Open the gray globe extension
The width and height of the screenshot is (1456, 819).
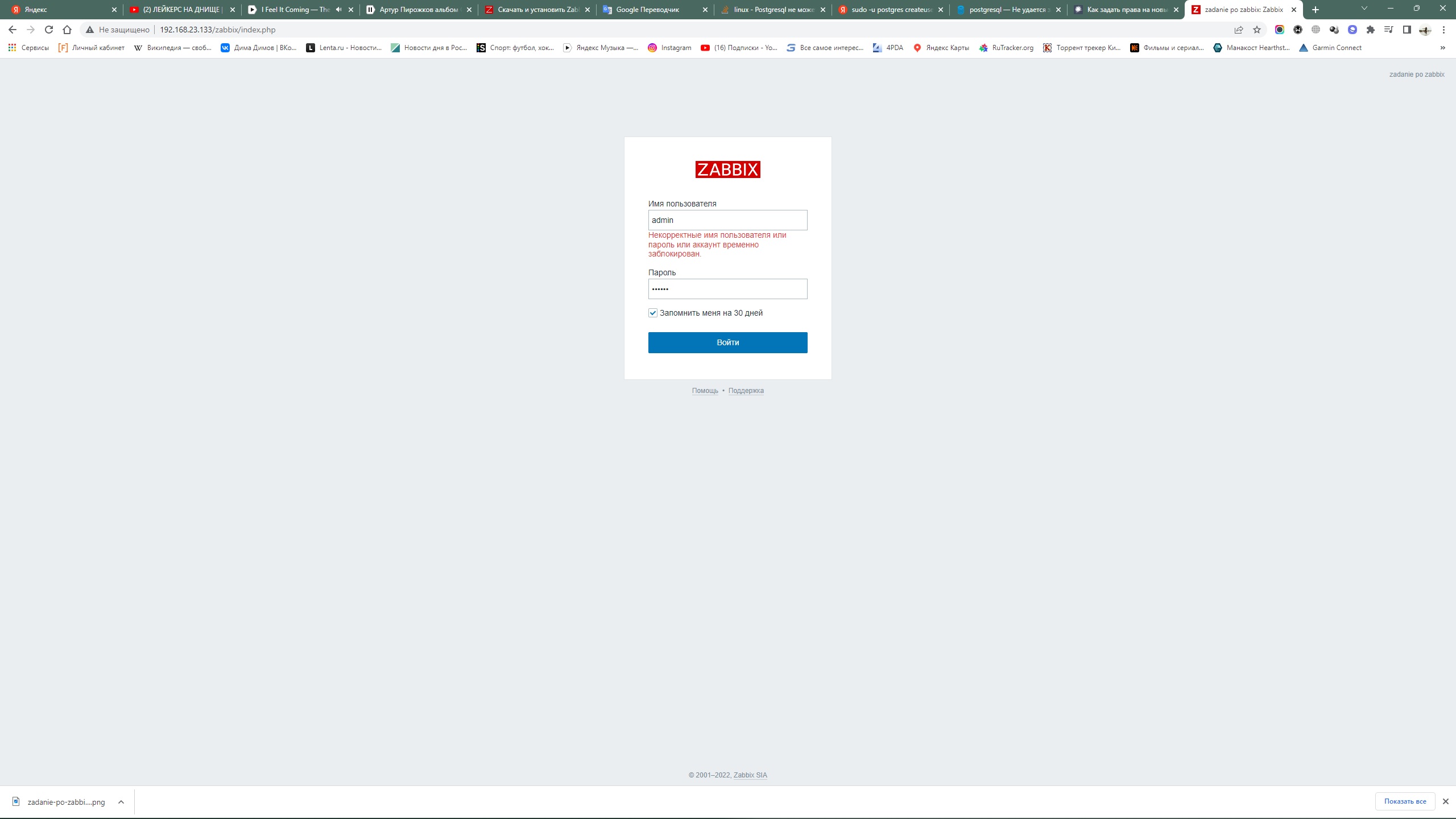click(1316, 30)
